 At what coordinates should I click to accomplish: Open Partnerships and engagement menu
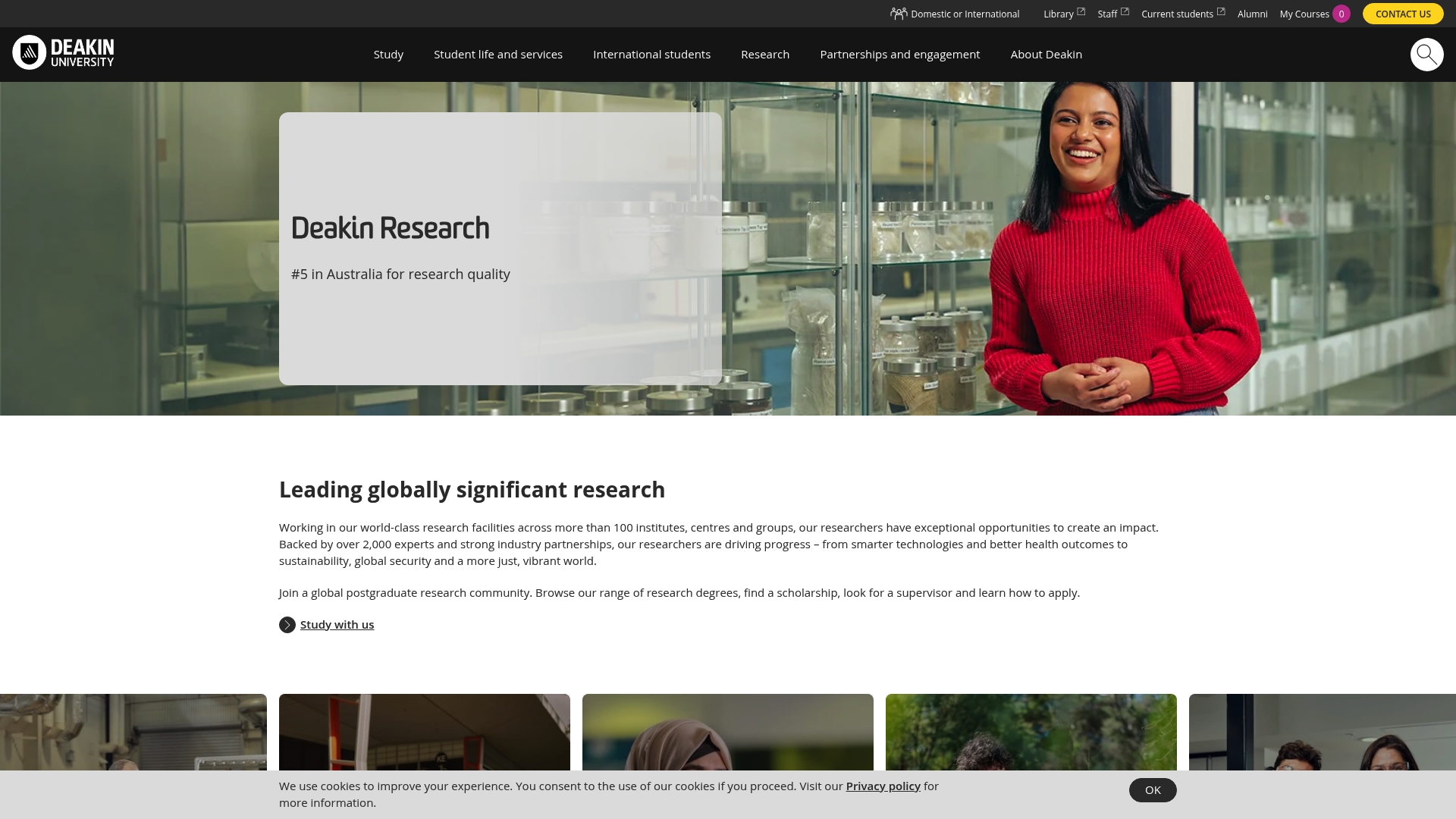pyautogui.click(x=899, y=55)
